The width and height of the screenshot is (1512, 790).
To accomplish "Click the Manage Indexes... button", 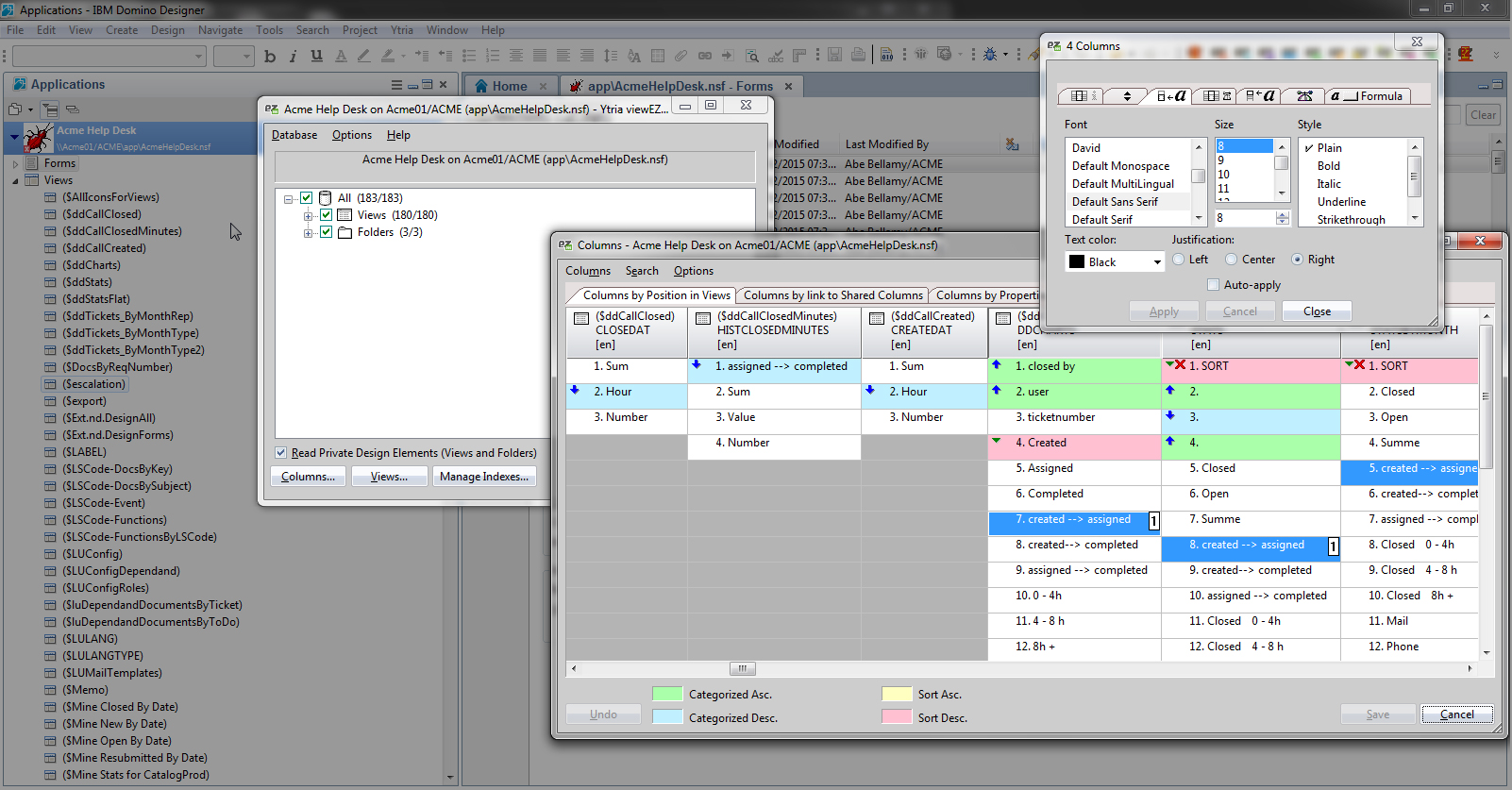I will point(484,477).
